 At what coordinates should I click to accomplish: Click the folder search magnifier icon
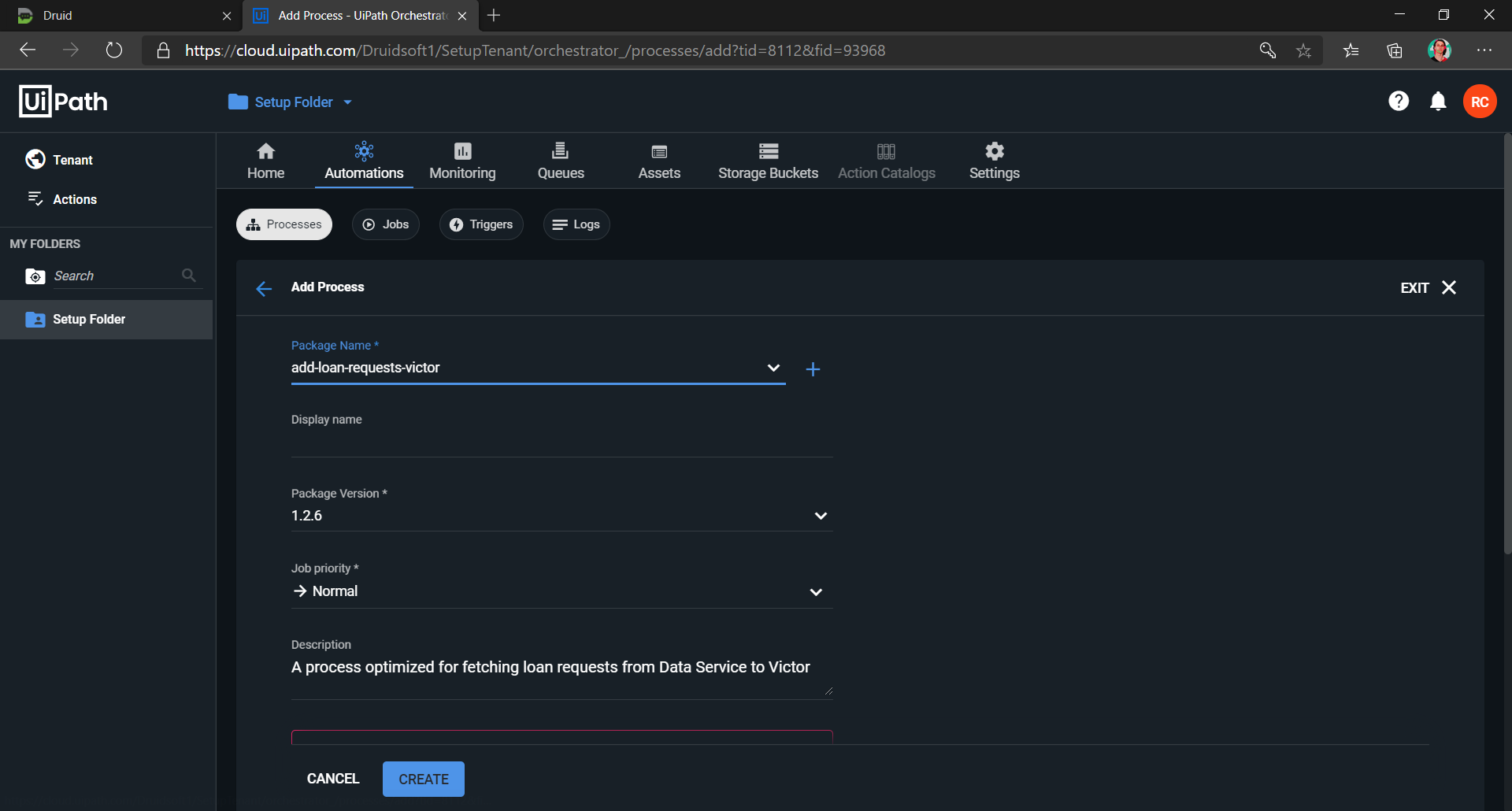pyautogui.click(x=189, y=276)
